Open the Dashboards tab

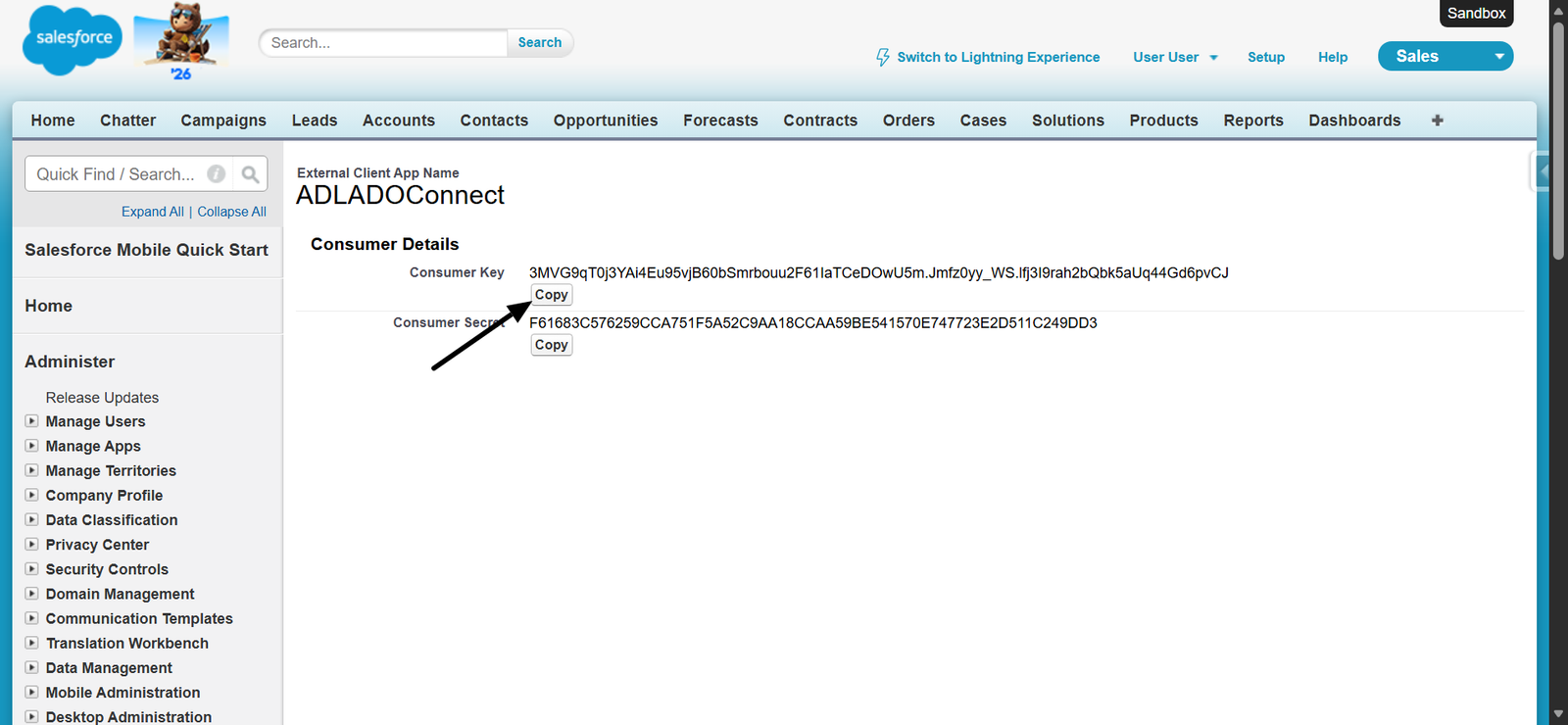(x=1354, y=121)
